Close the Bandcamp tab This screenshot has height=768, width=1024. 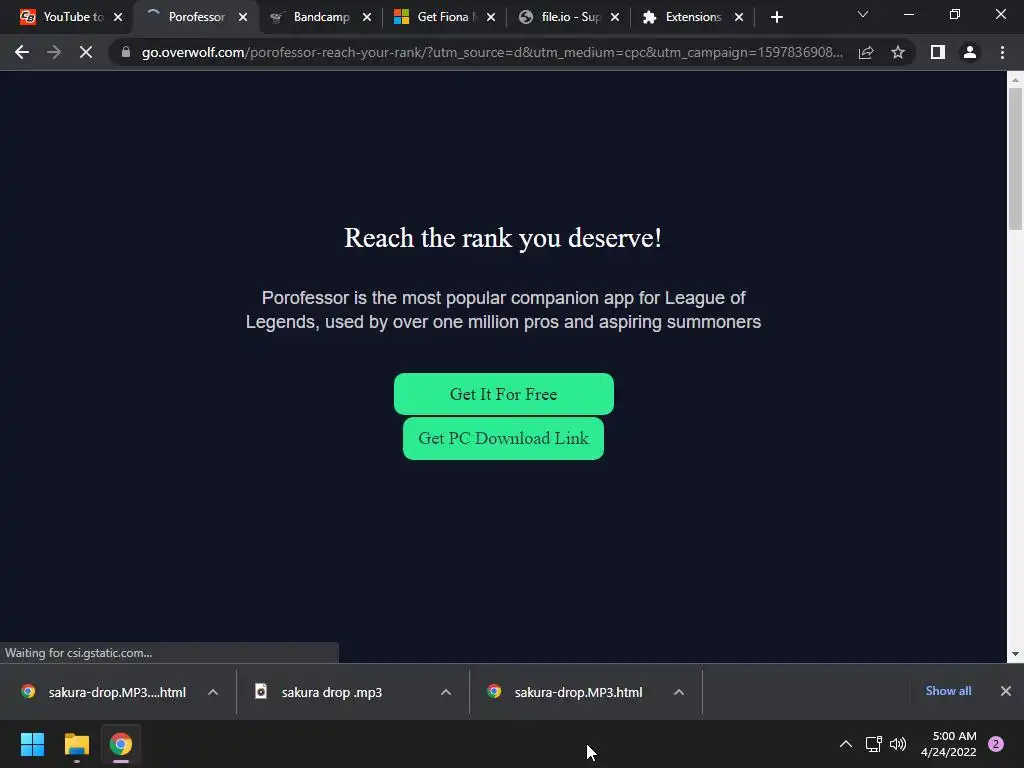[367, 17]
